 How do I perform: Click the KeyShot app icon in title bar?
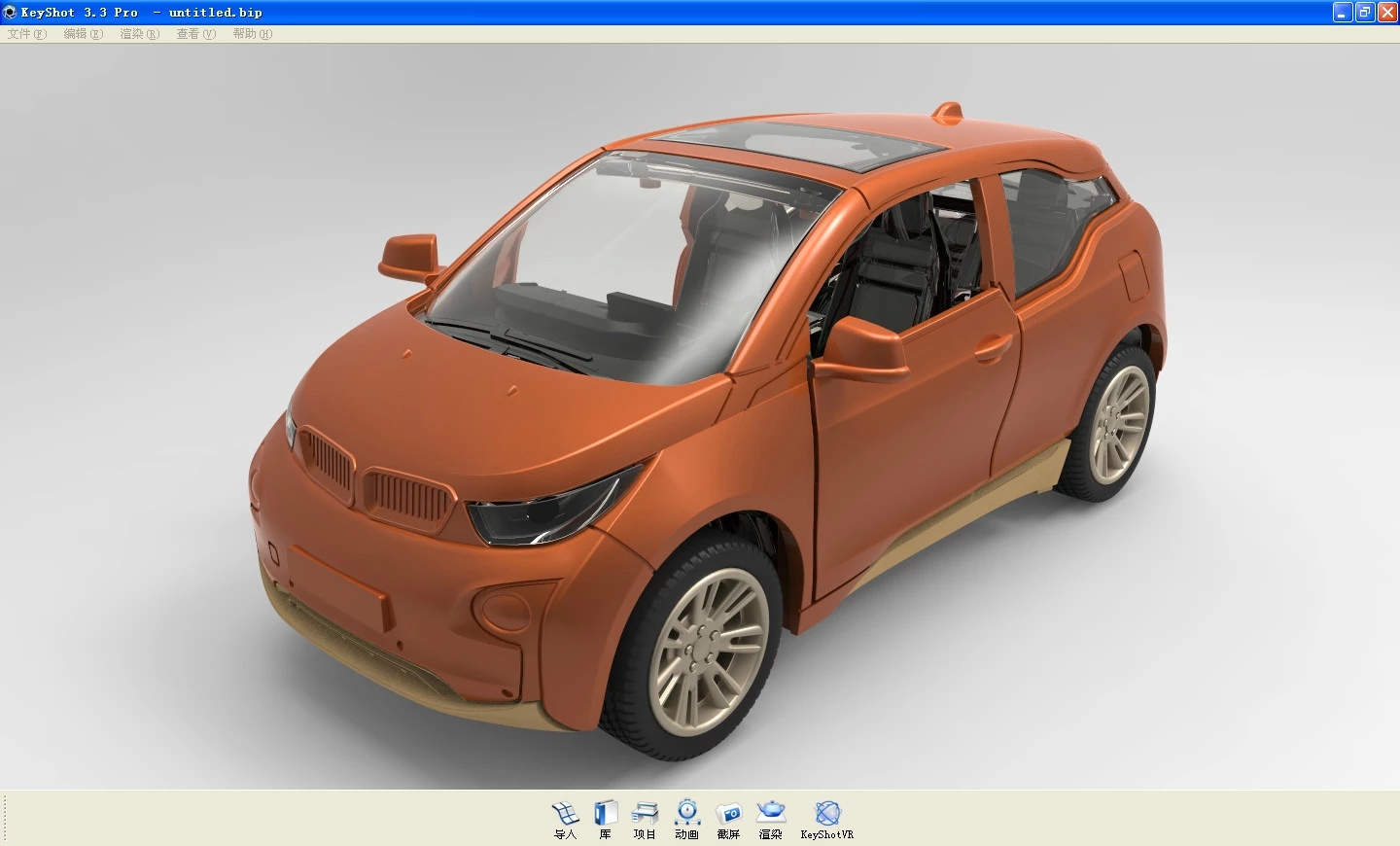10,13
